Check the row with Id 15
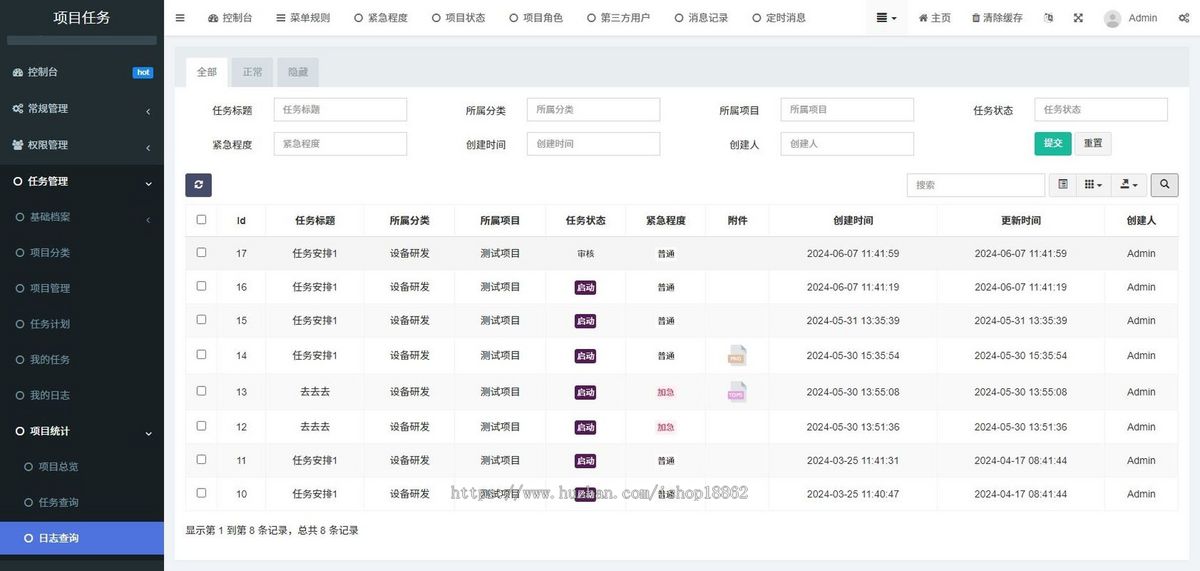 pyautogui.click(x=201, y=320)
